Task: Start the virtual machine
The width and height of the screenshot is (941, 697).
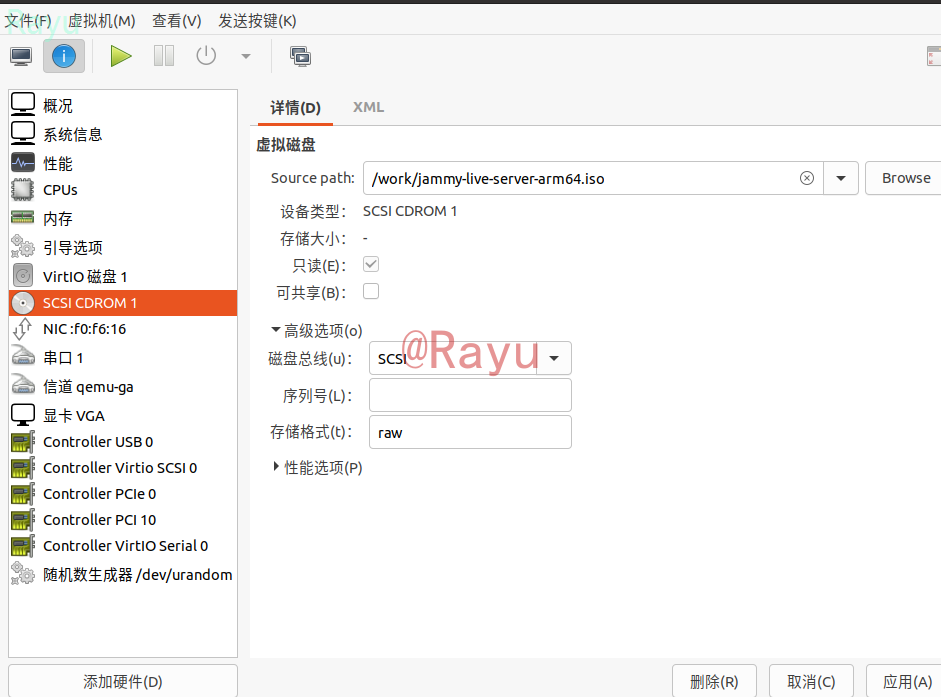Action: (x=121, y=56)
